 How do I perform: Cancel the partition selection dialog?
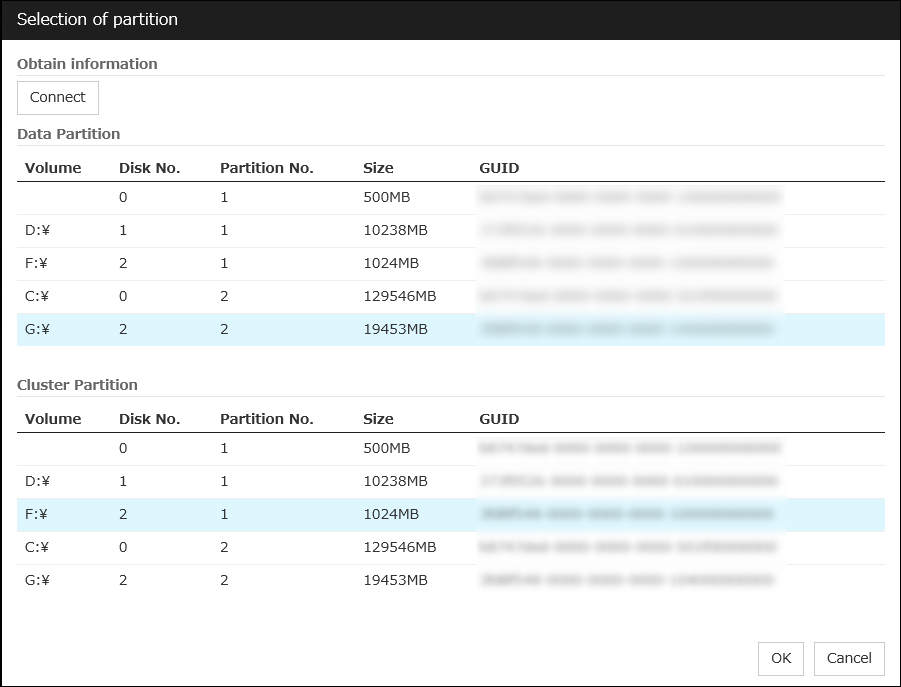tap(848, 658)
